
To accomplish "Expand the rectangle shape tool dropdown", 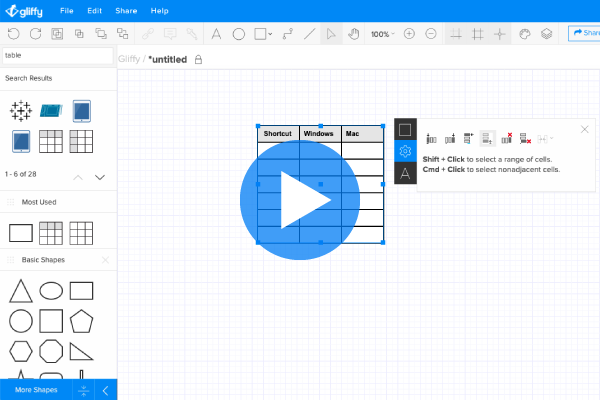I will coord(271,34).
